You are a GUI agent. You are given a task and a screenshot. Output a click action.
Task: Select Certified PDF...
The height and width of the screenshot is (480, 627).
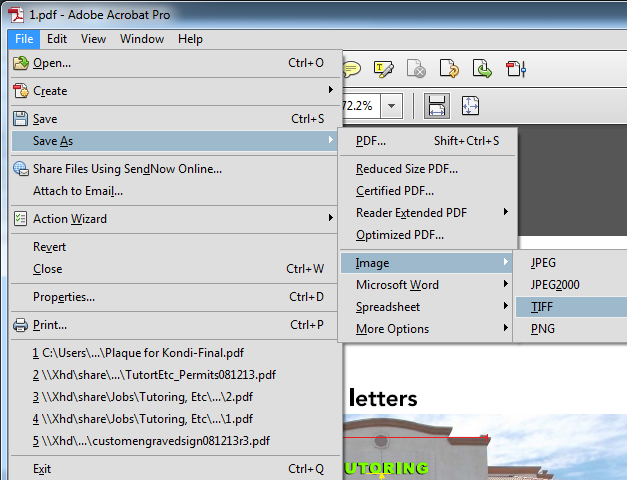(428, 191)
